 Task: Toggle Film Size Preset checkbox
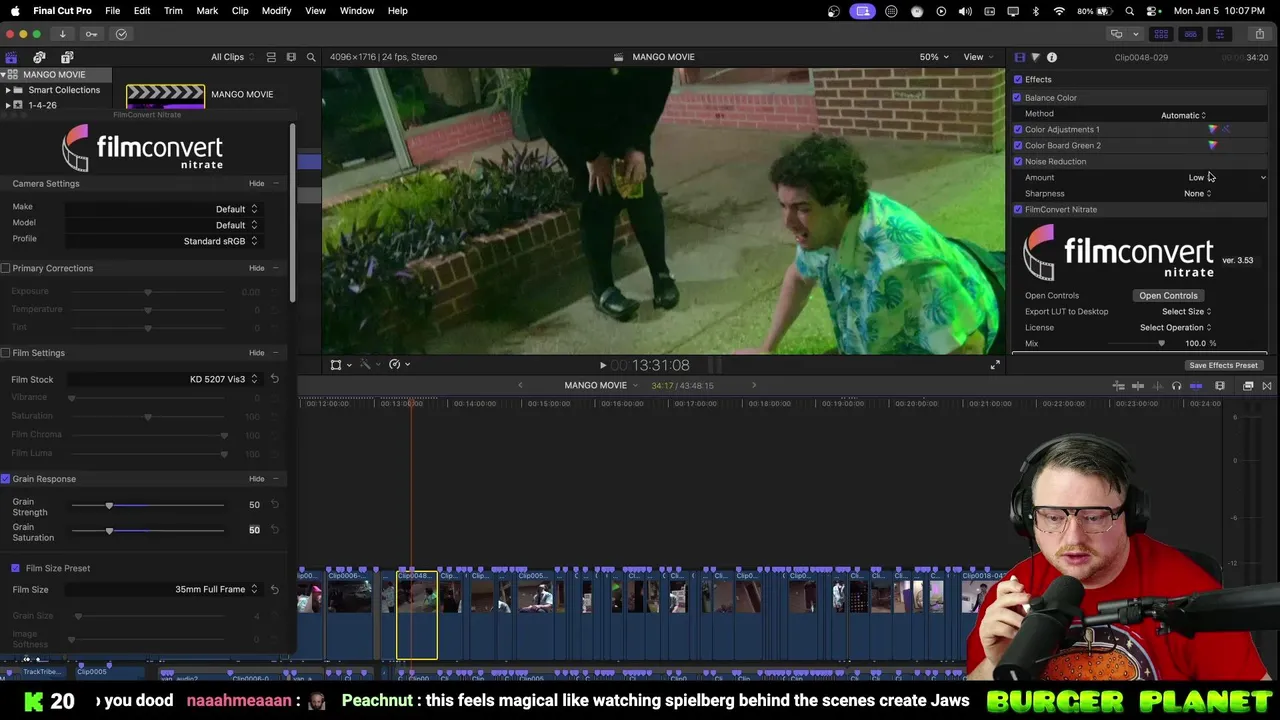15,568
